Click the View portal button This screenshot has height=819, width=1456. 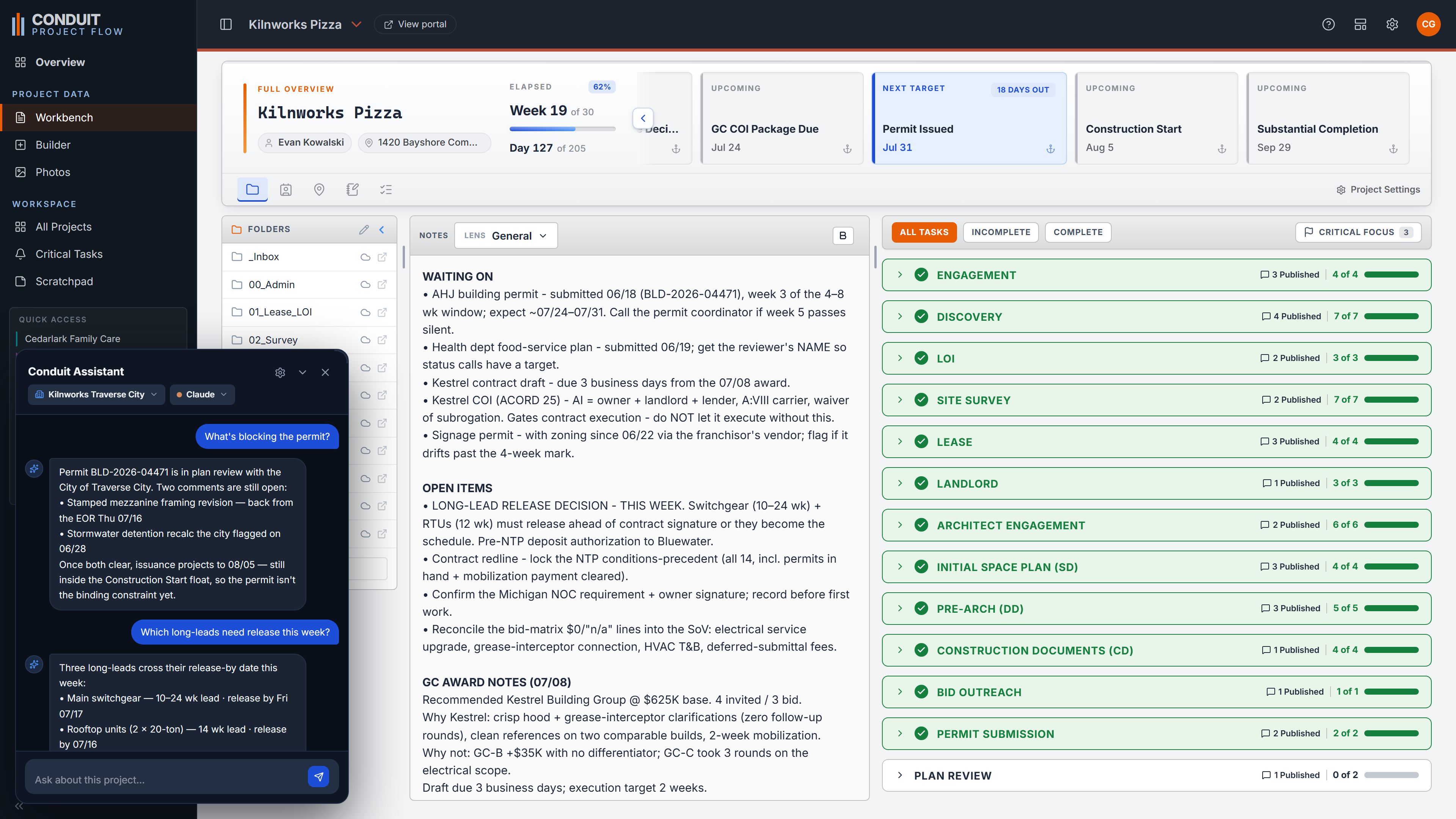[x=415, y=24]
